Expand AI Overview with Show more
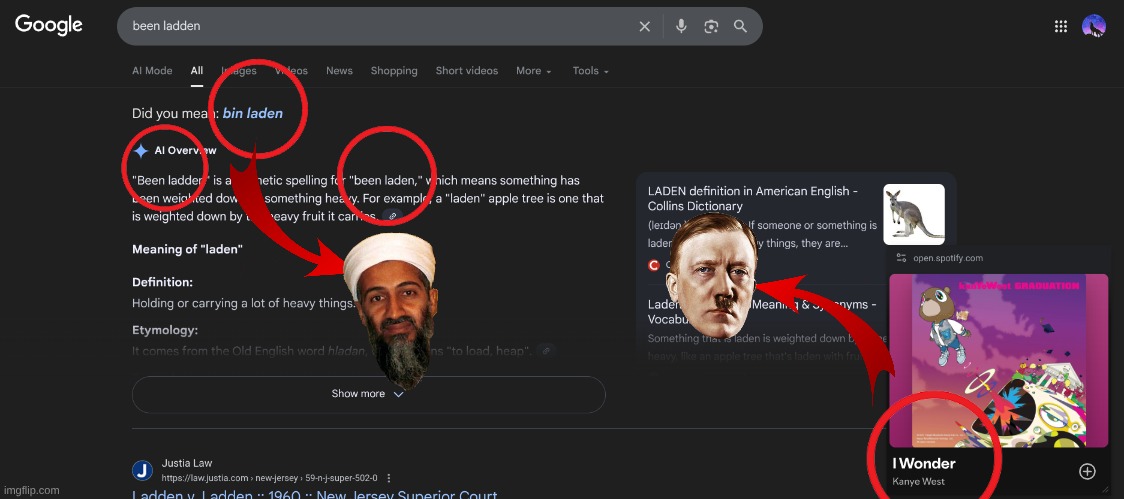Image resolution: width=1124 pixels, height=499 pixels. pyautogui.click(x=368, y=394)
